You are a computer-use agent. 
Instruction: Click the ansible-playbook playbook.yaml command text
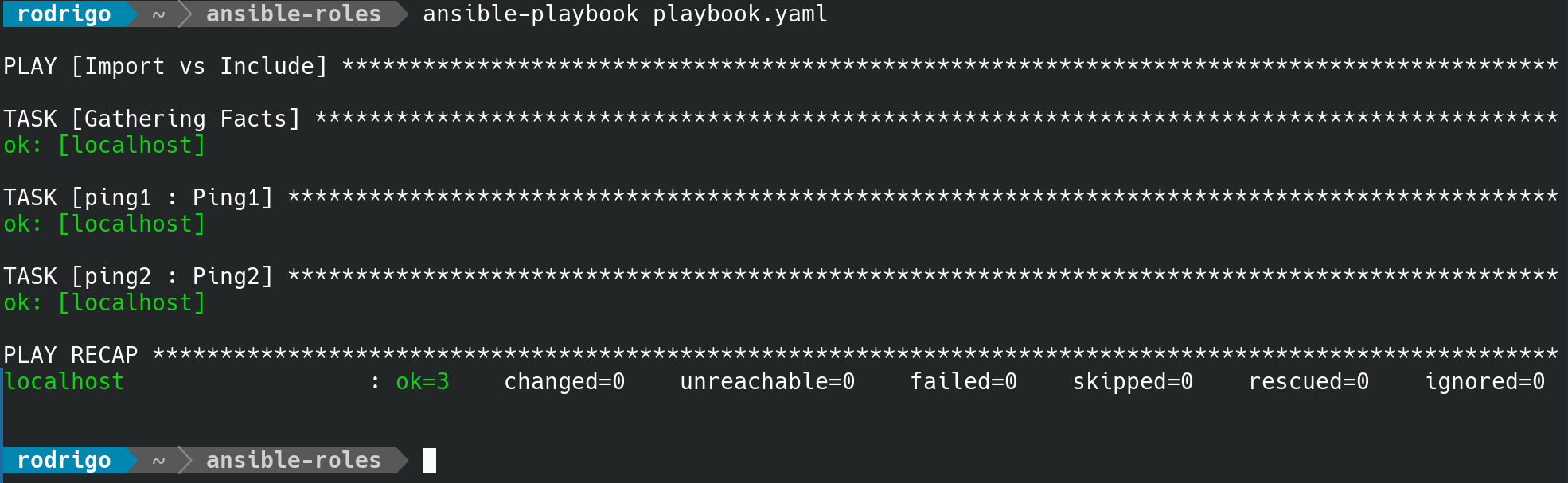point(625,14)
